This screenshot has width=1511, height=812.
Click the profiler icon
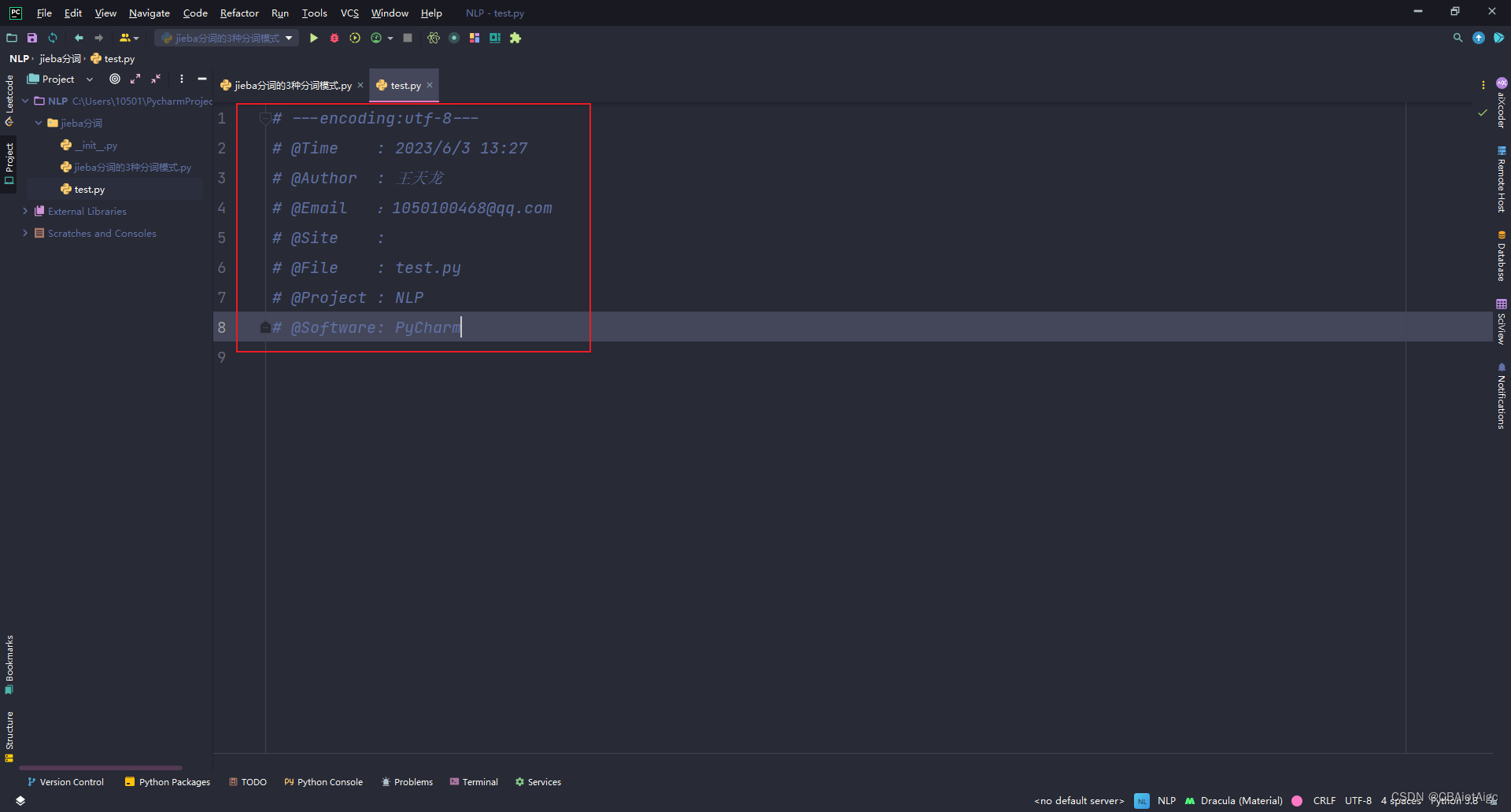(376, 38)
